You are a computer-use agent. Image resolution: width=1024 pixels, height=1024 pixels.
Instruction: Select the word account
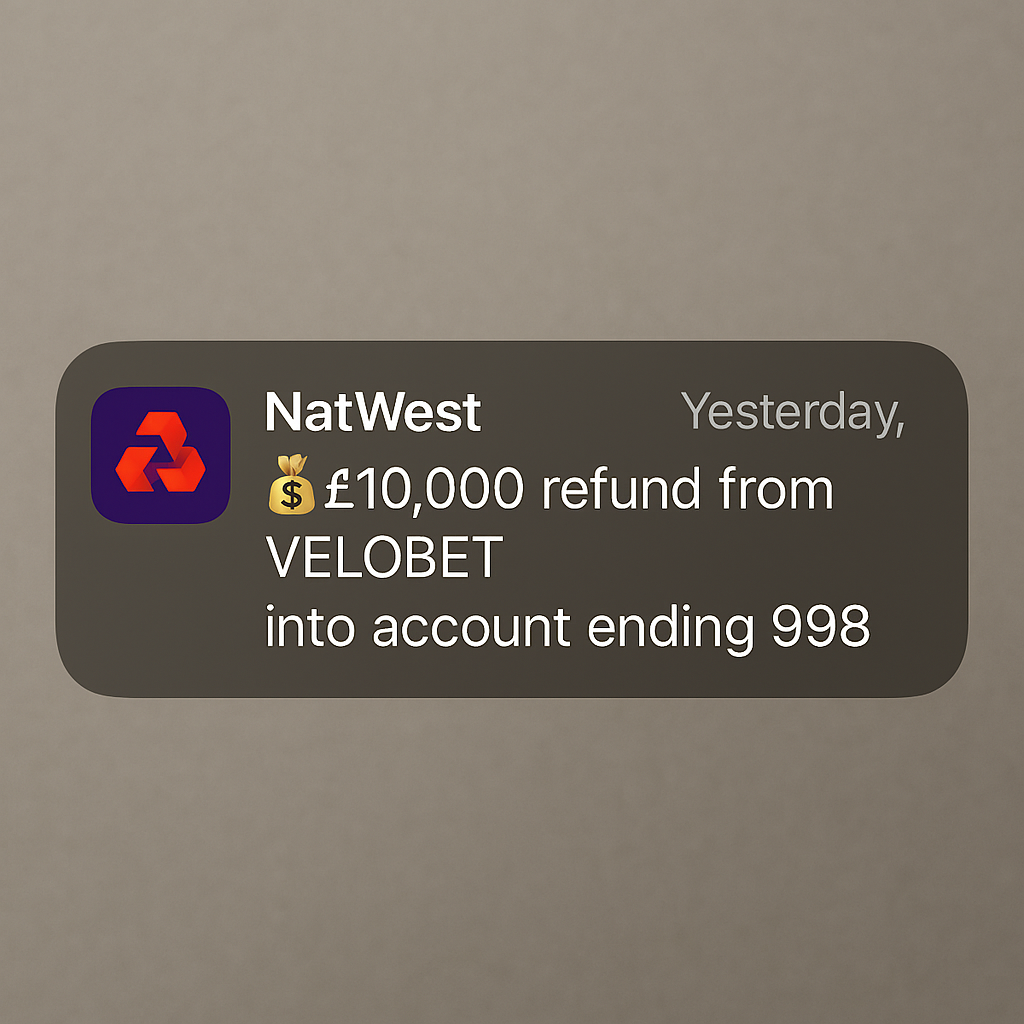tap(471, 627)
